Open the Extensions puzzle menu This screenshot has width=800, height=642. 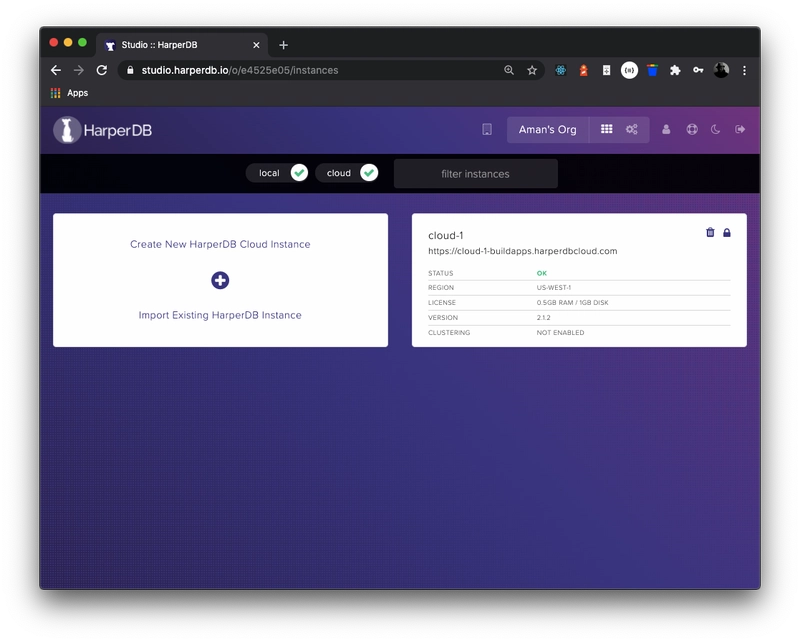(x=675, y=70)
